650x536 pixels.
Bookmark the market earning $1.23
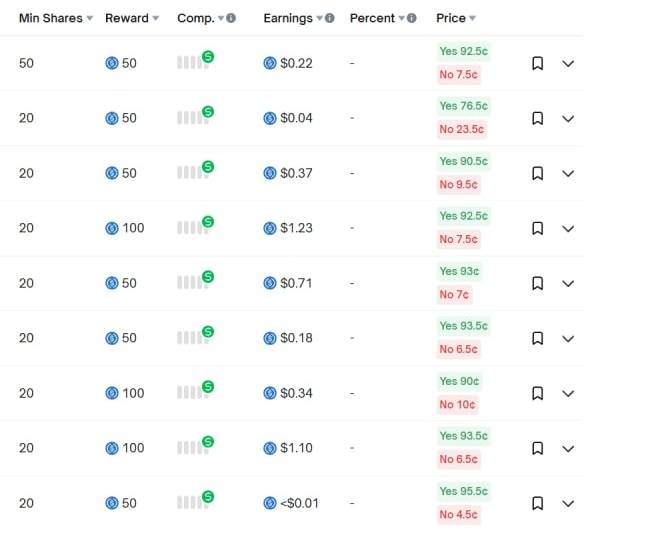pos(537,228)
